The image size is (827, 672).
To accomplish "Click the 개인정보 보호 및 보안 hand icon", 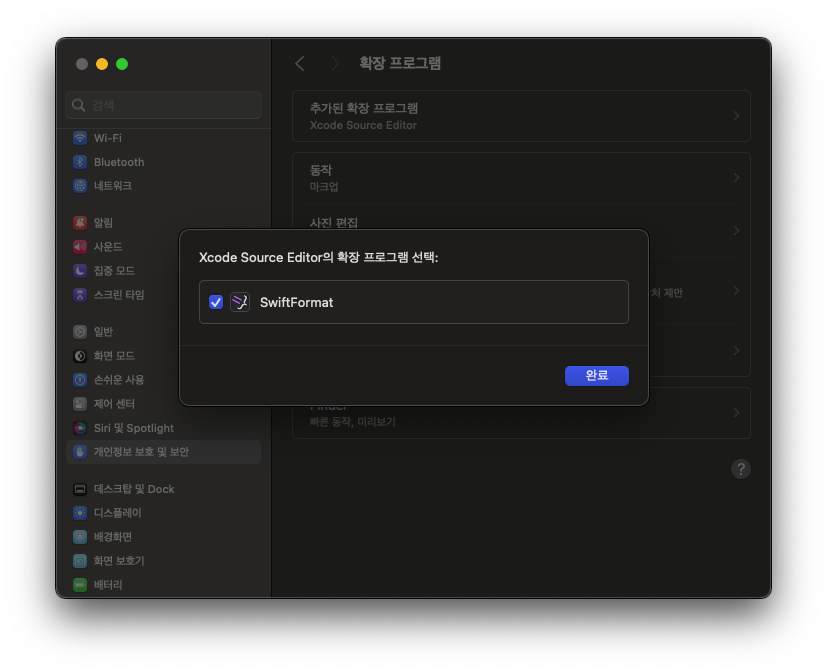I will (80, 452).
